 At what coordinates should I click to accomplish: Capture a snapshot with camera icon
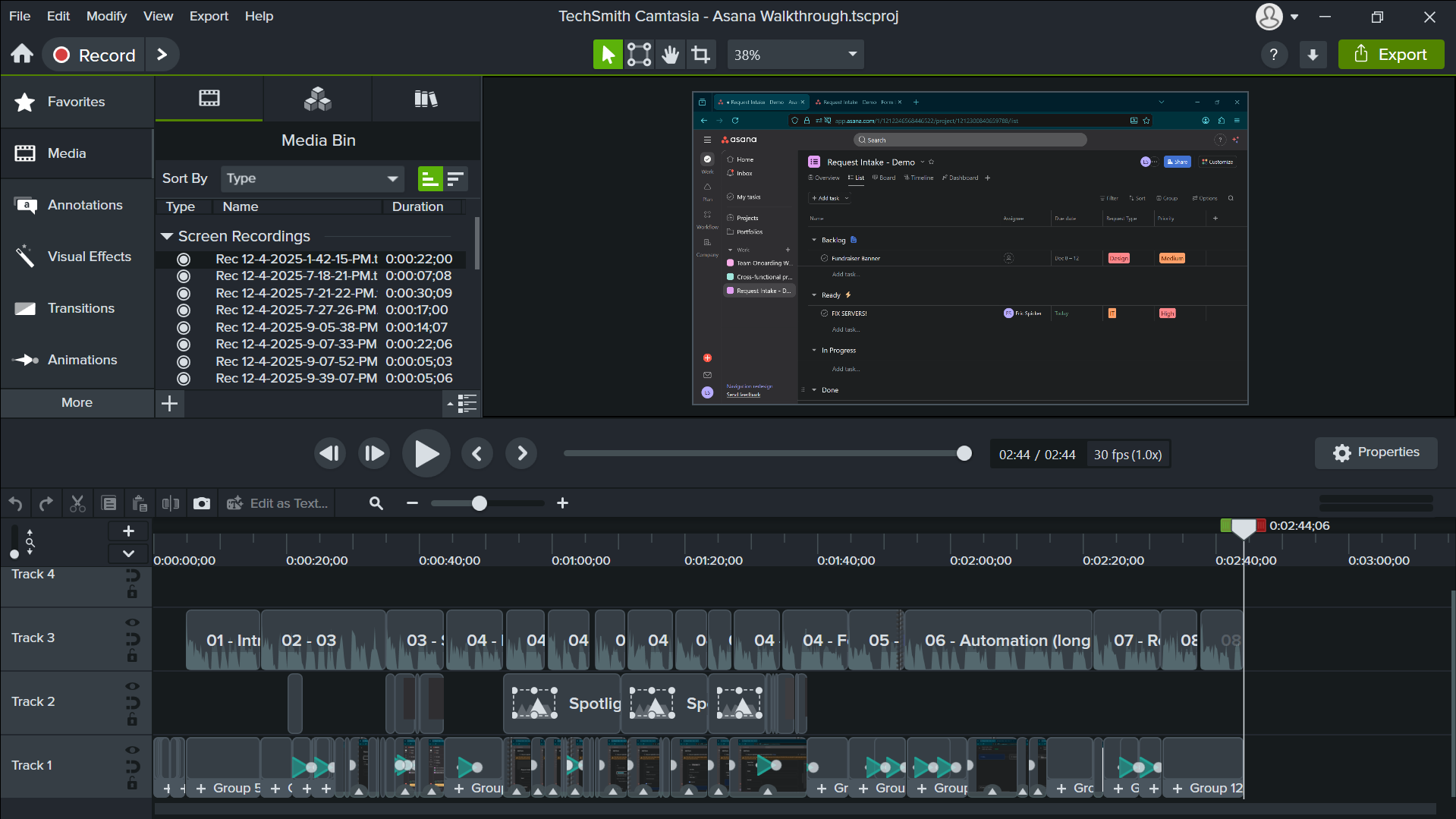click(202, 503)
